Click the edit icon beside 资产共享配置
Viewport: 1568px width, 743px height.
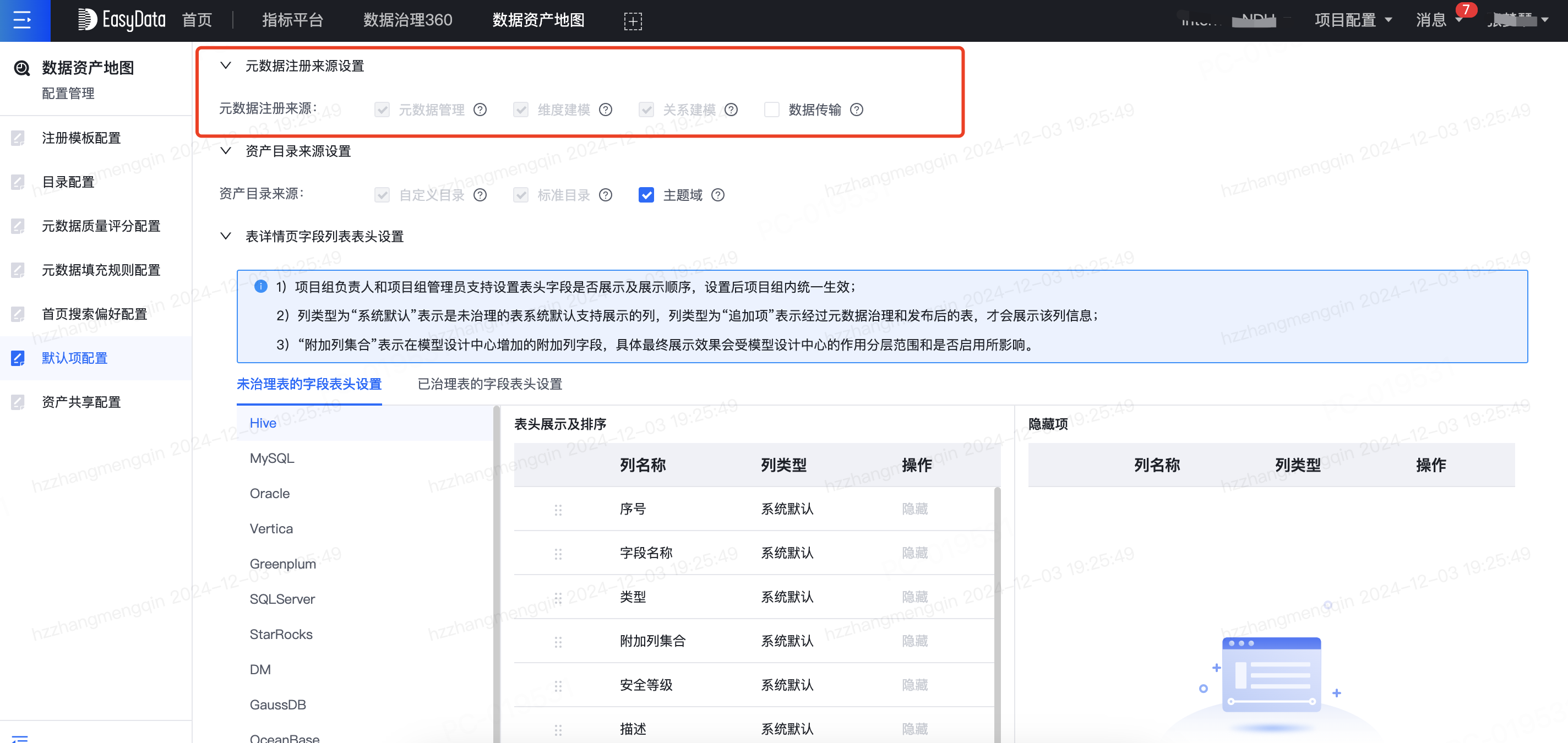(18, 402)
